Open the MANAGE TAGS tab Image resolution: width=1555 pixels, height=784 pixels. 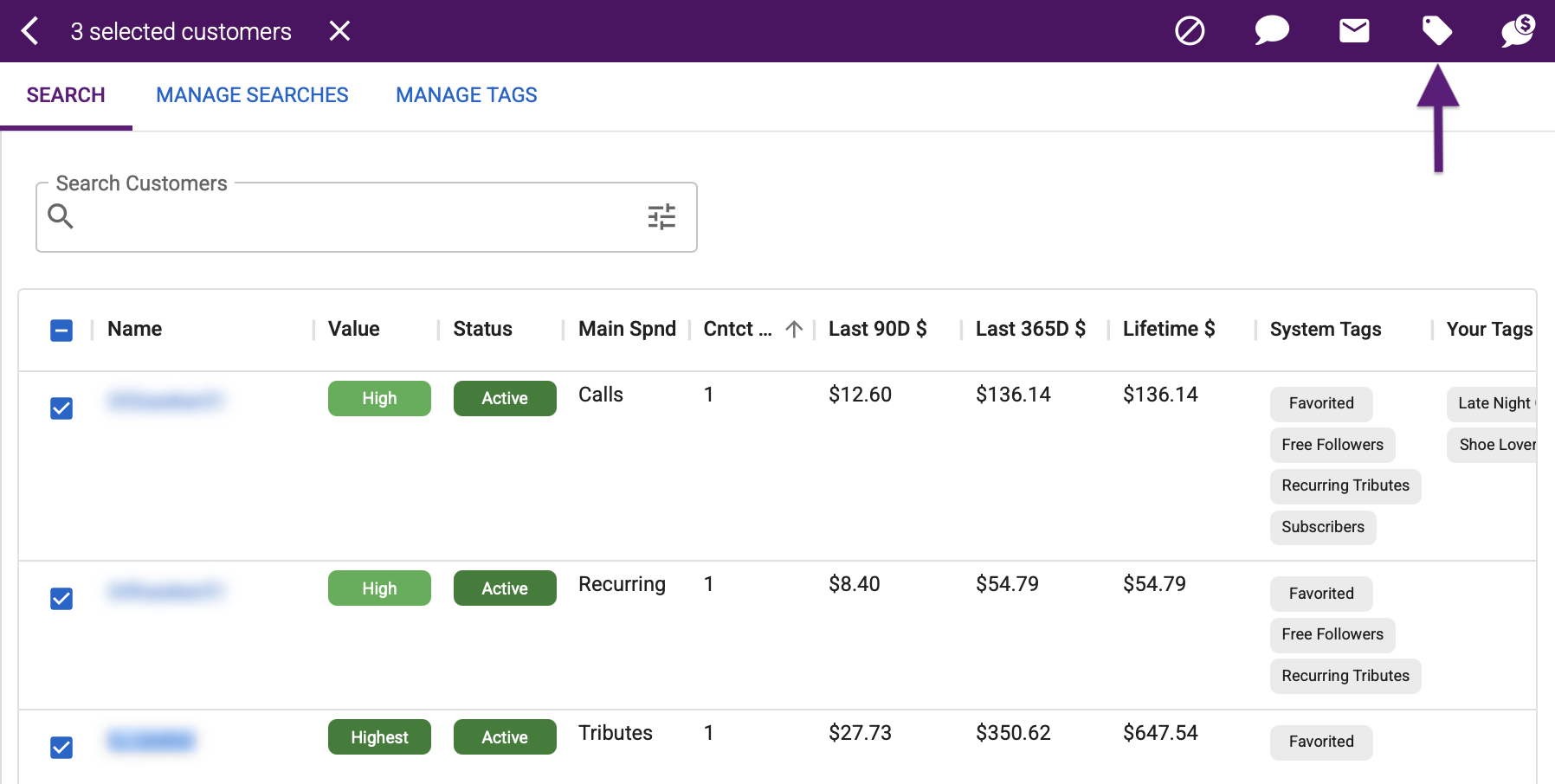(x=467, y=95)
